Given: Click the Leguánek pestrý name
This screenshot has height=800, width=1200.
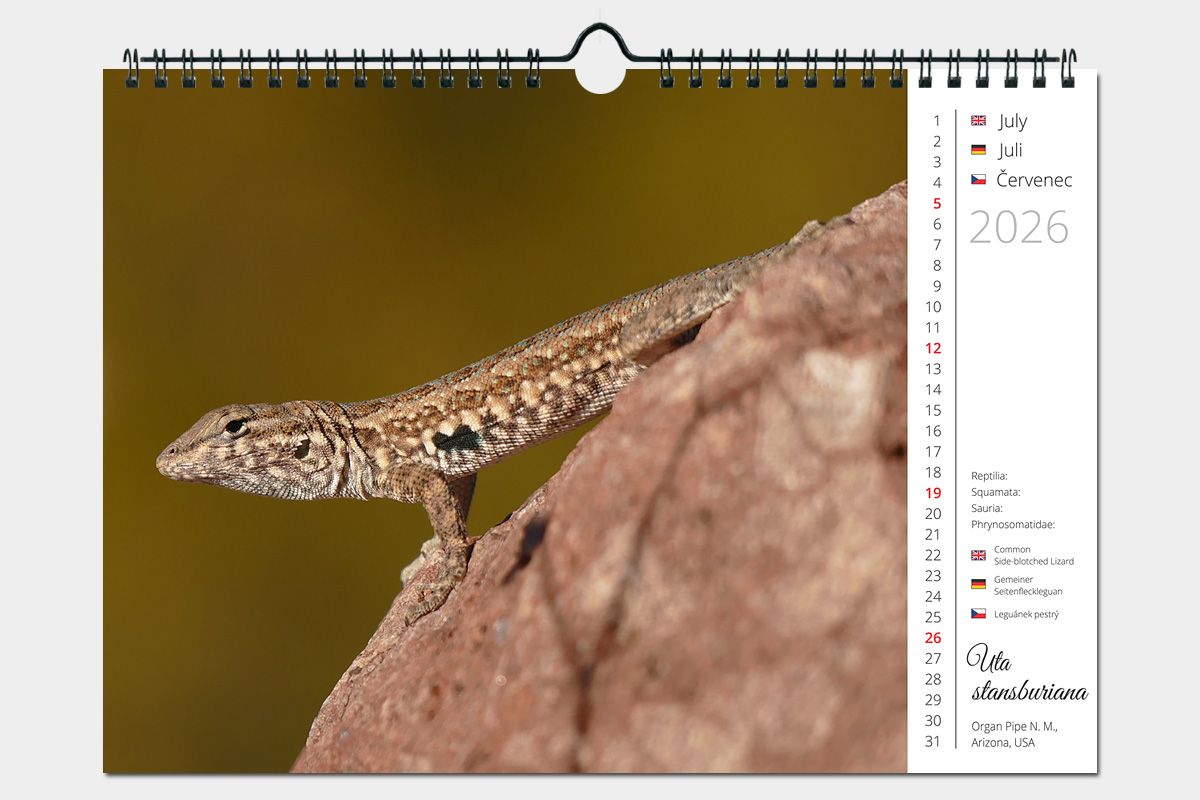Looking at the screenshot, I should (1026, 614).
